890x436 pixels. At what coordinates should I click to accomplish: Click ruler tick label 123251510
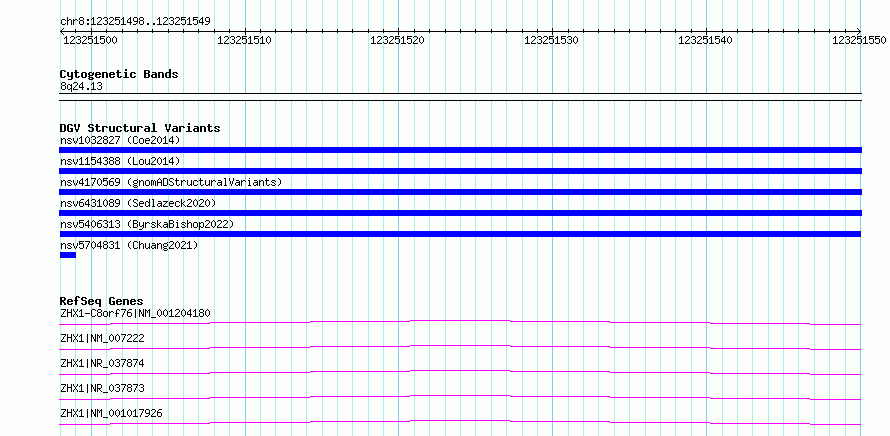[x=244, y=40]
